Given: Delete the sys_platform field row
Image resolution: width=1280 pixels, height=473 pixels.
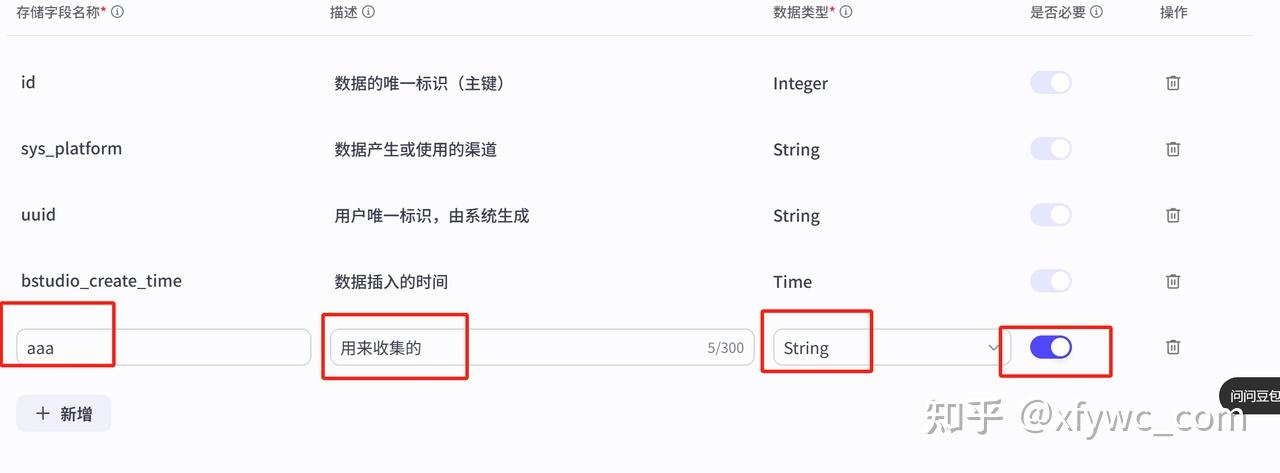Looking at the screenshot, I should coord(1173,149).
